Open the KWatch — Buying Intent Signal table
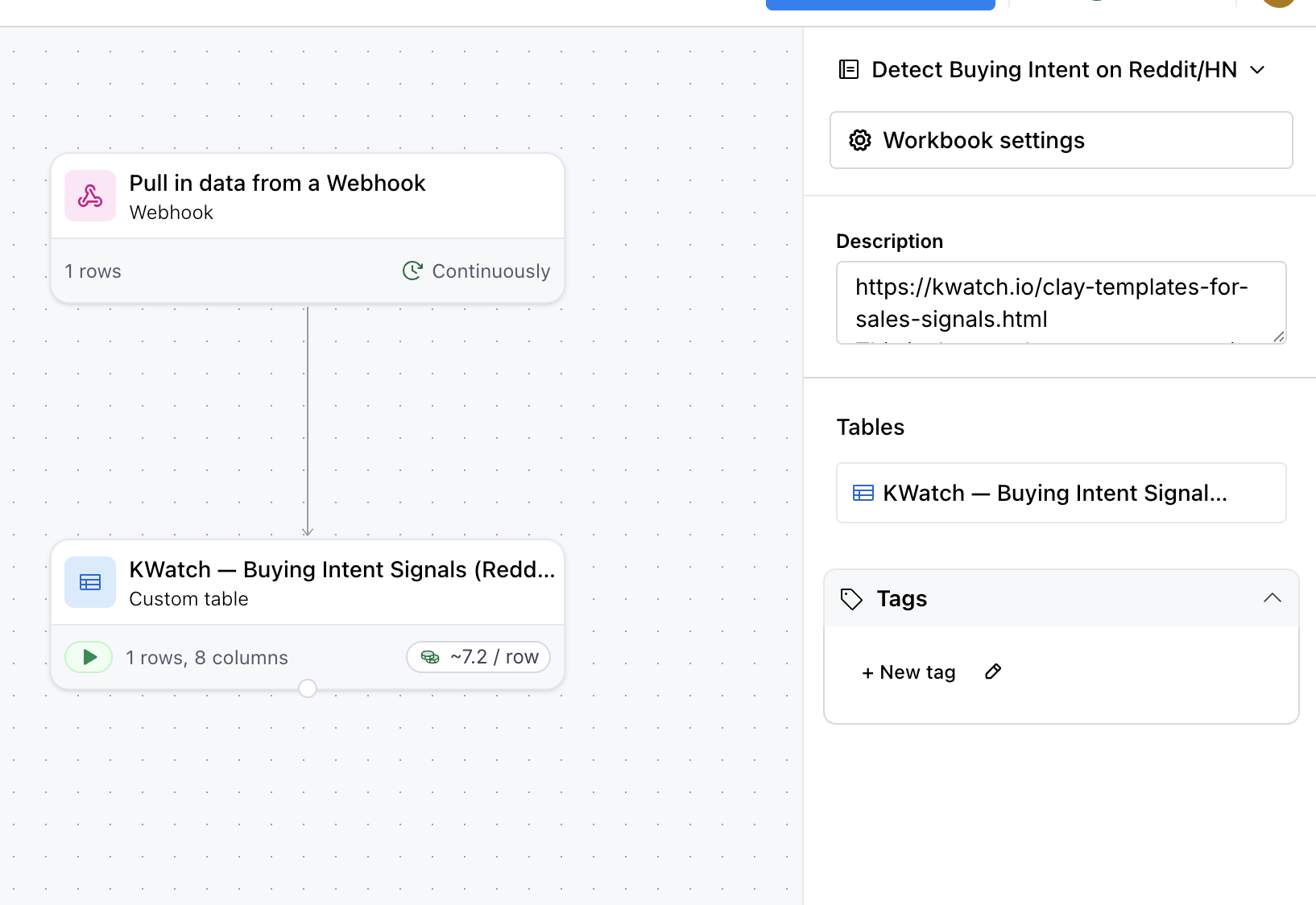The height and width of the screenshot is (905, 1316). tap(1061, 493)
